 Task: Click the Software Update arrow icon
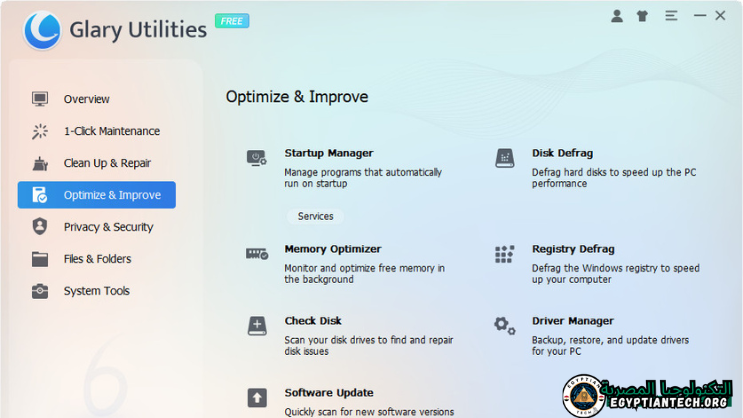(x=257, y=397)
